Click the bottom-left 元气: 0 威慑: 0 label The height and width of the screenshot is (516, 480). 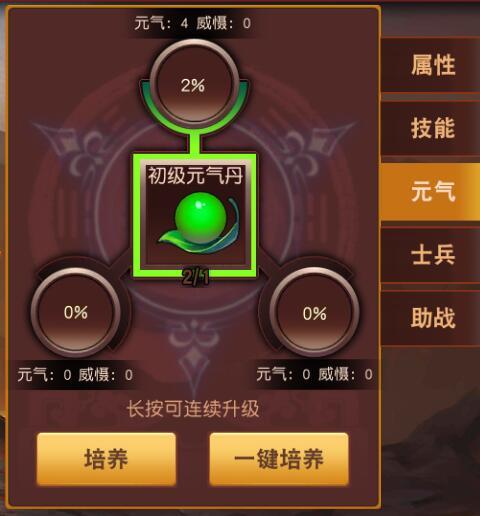[75, 375]
